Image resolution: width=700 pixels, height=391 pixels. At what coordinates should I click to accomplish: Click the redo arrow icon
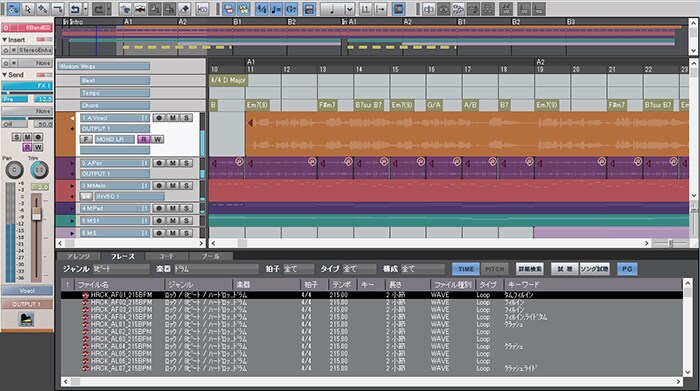pyautogui.click(x=98, y=8)
